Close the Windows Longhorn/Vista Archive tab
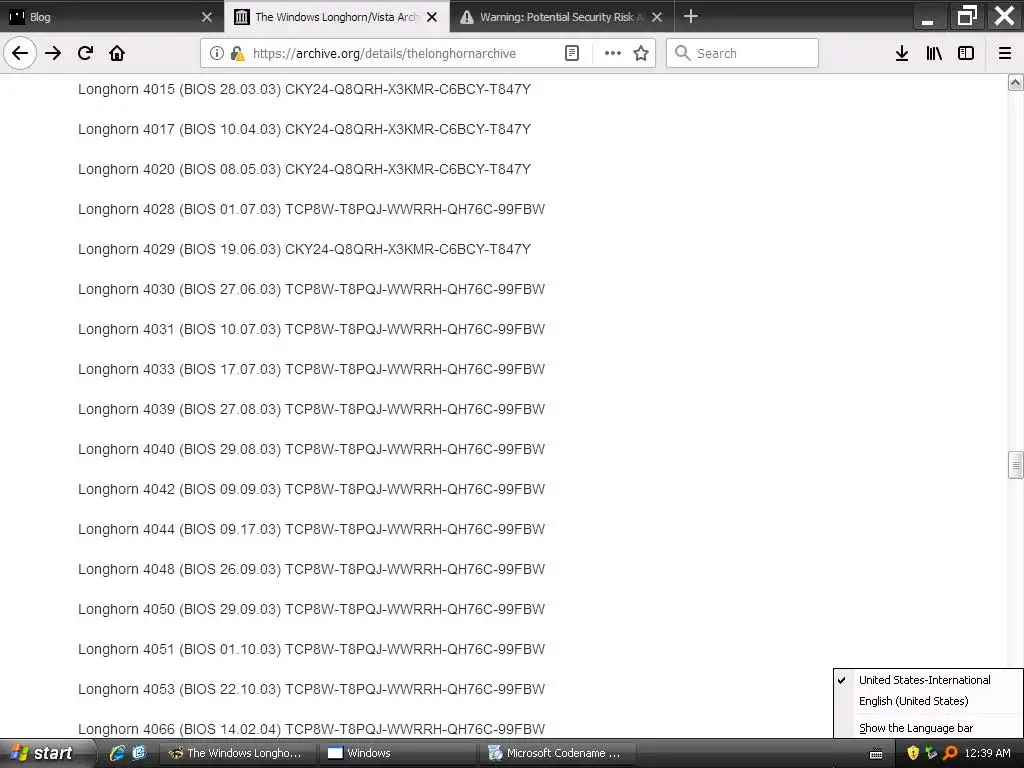 [432, 17]
